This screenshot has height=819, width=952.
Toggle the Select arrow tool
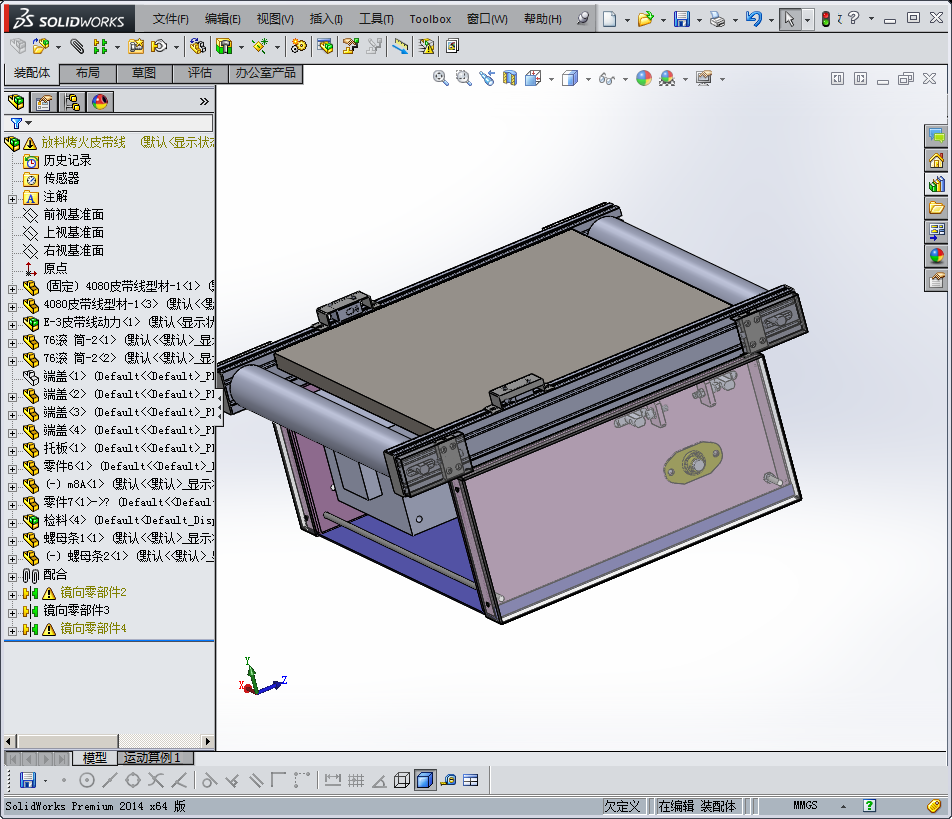pyautogui.click(x=790, y=19)
